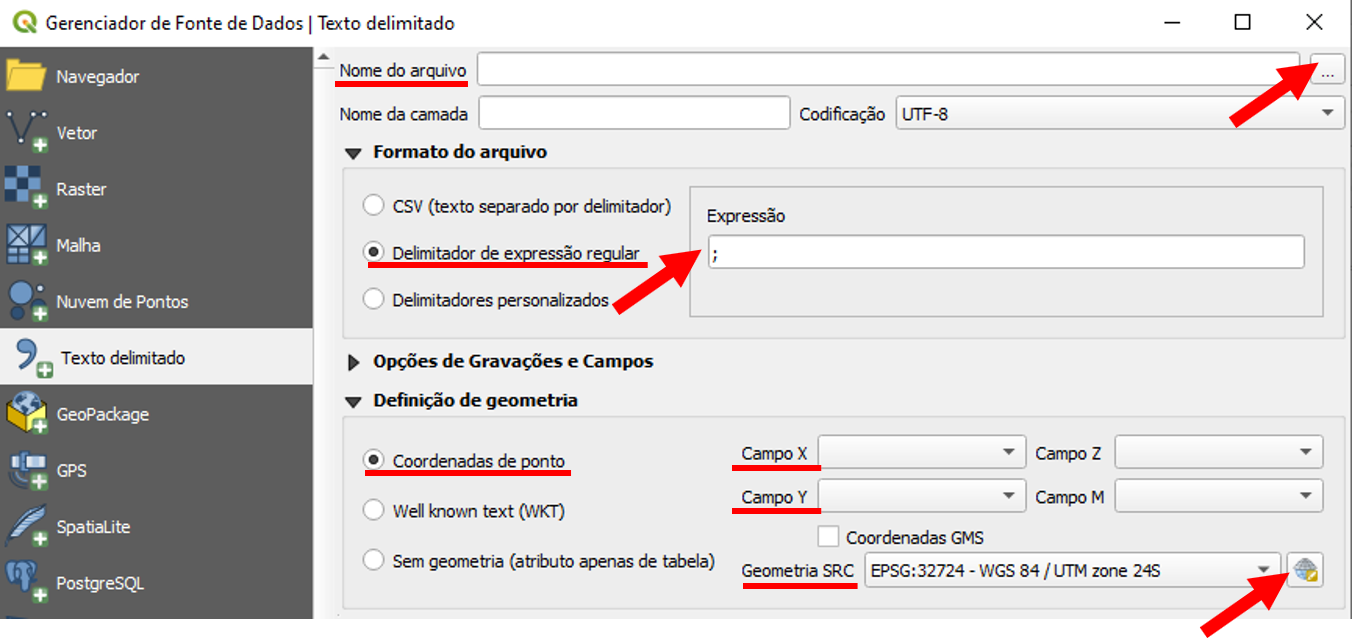Select CSV (texto separado por delimitador) option
The width and height of the screenshot is (1358, 639).
click(x=374, y=206)
